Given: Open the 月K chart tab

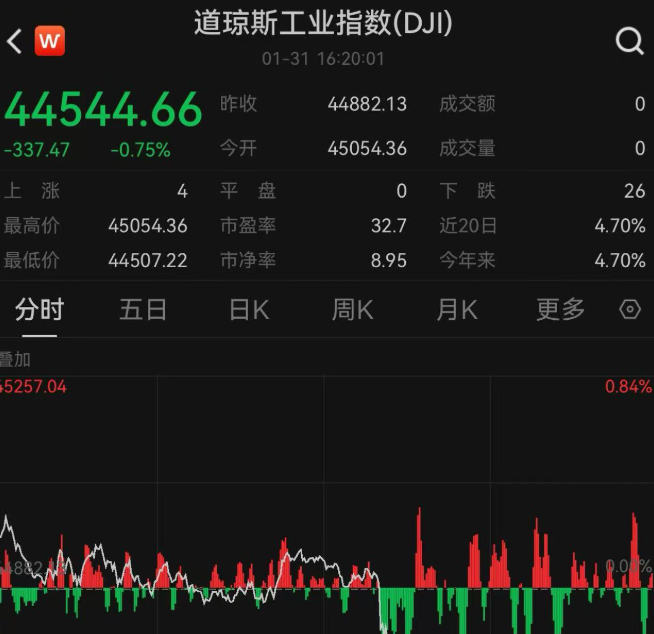Looking at the screenshot, I should coord(456,310).
